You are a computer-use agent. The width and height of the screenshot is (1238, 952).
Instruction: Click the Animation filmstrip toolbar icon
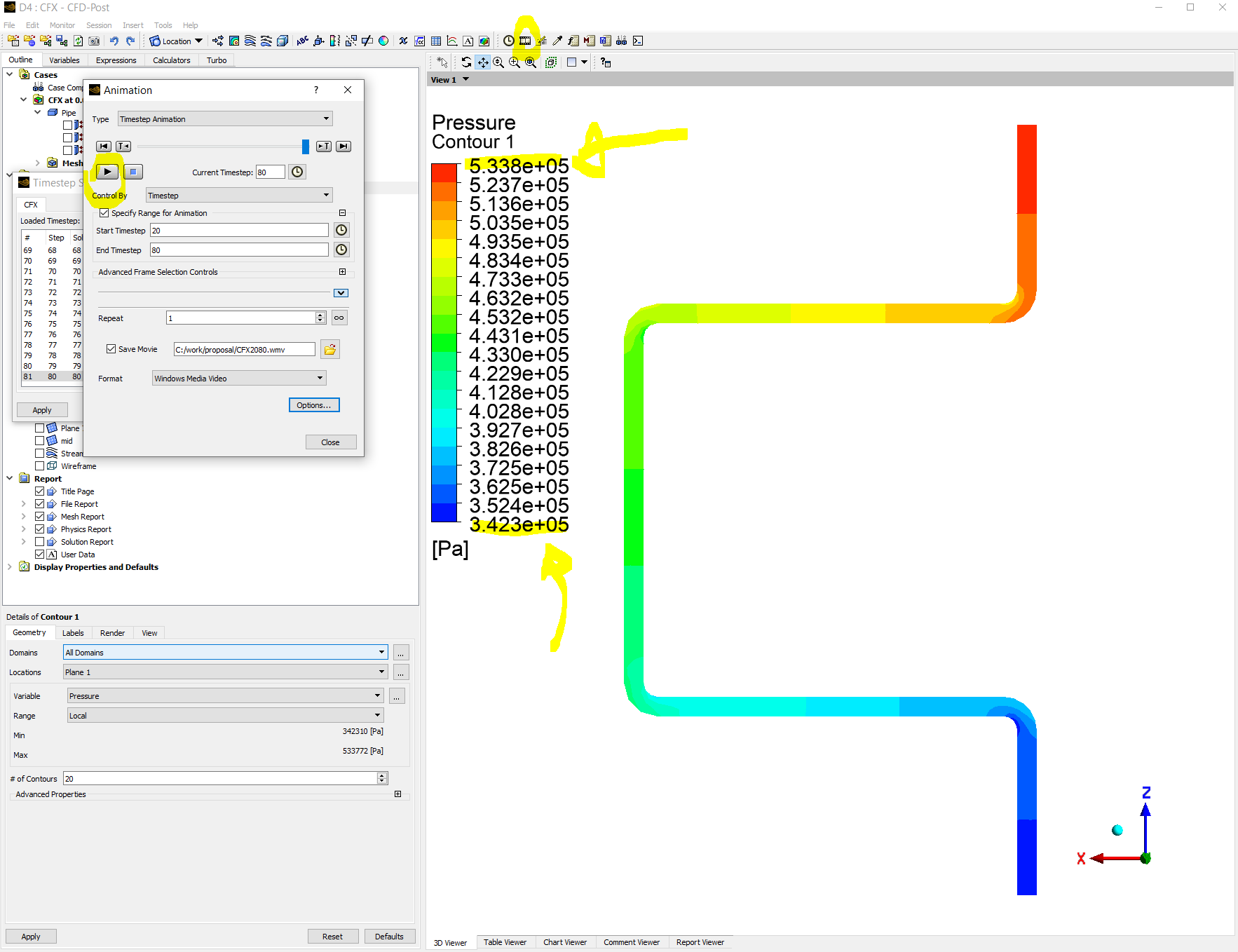click(525, 41)
